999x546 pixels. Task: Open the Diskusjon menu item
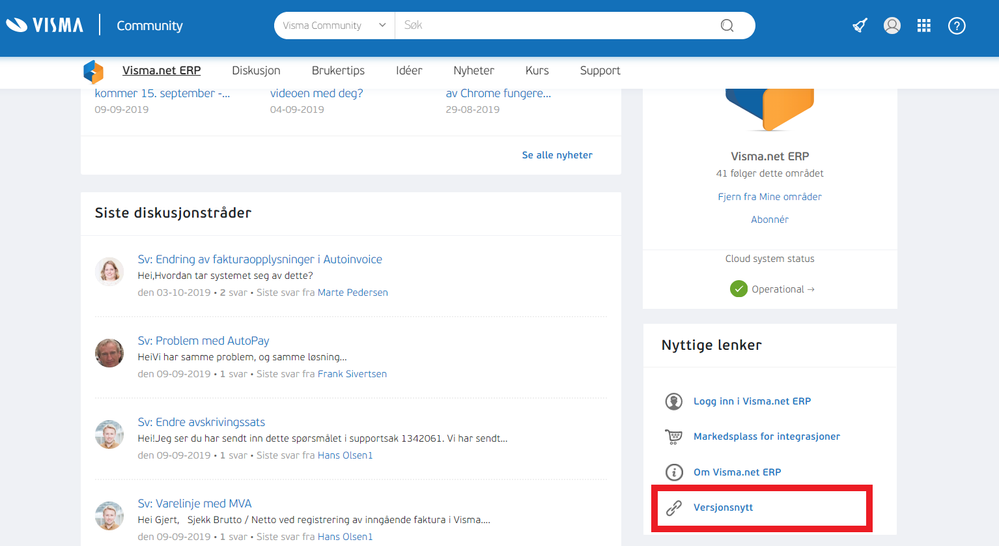pyautogui.click(x=256, y=71)
